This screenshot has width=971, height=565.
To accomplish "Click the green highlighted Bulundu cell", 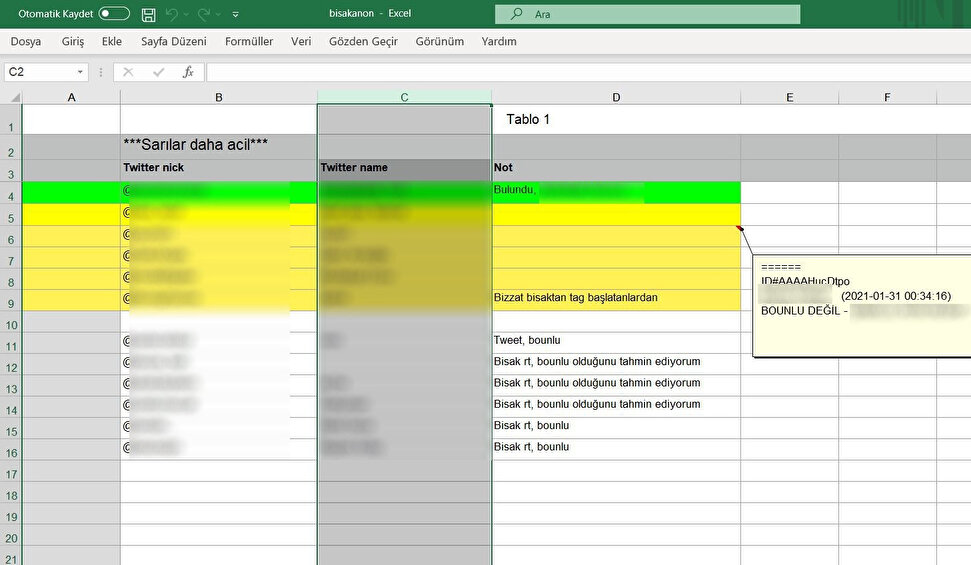I will tap(615, 190).
